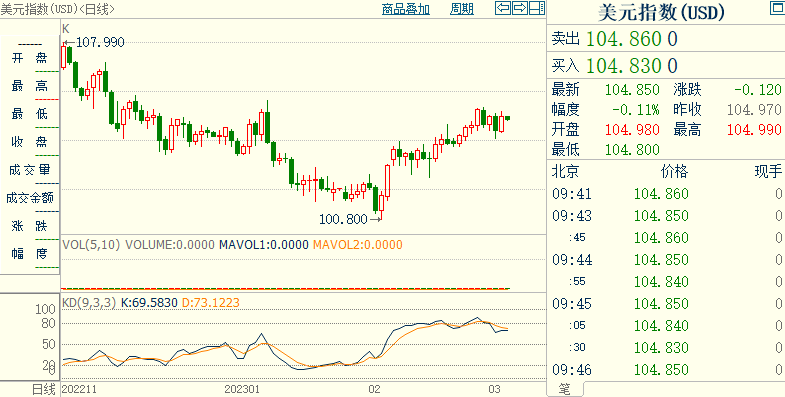Select 成交量 in the left sidebar
The width and height of the screenshot is (785, 397).
click(x=30, y=170)
